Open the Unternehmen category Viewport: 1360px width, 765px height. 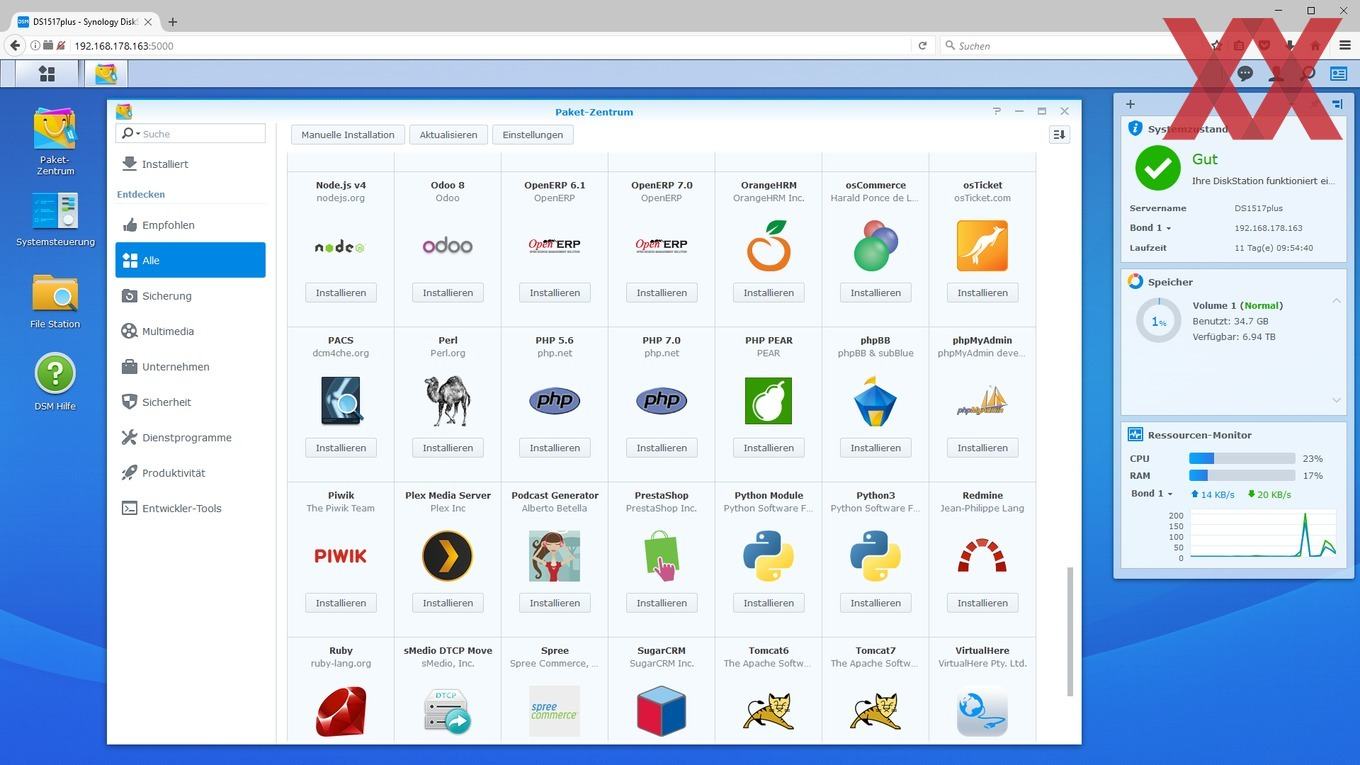click(190, 367)
